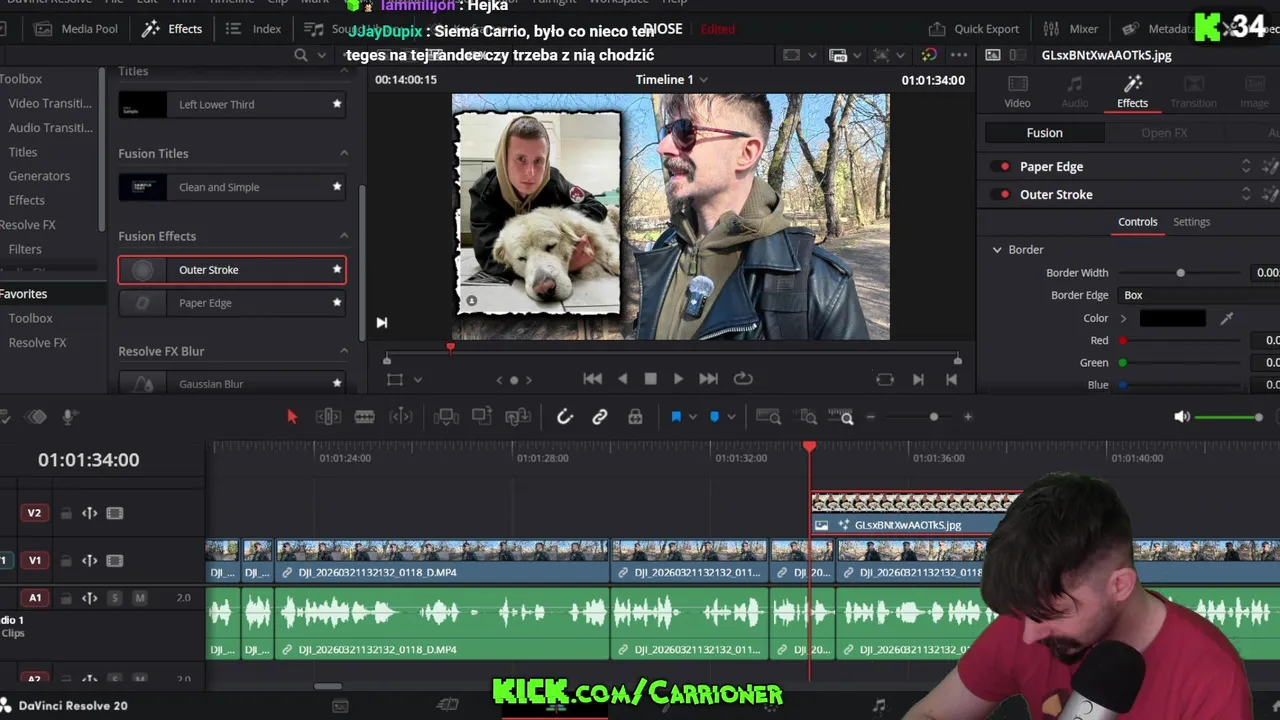Select Paper Edge effect in list
The width and height of the screenshot is (1280, 720).
tap(232, 303)
